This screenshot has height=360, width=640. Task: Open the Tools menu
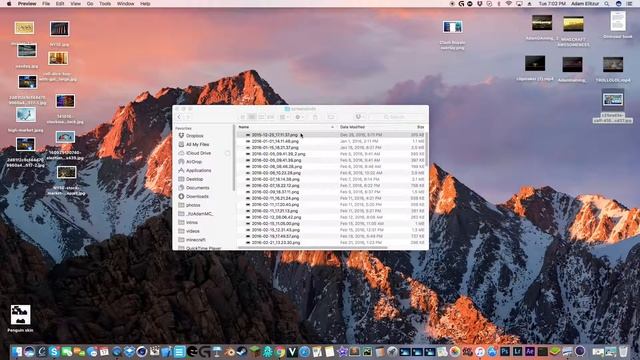[105, 4]
